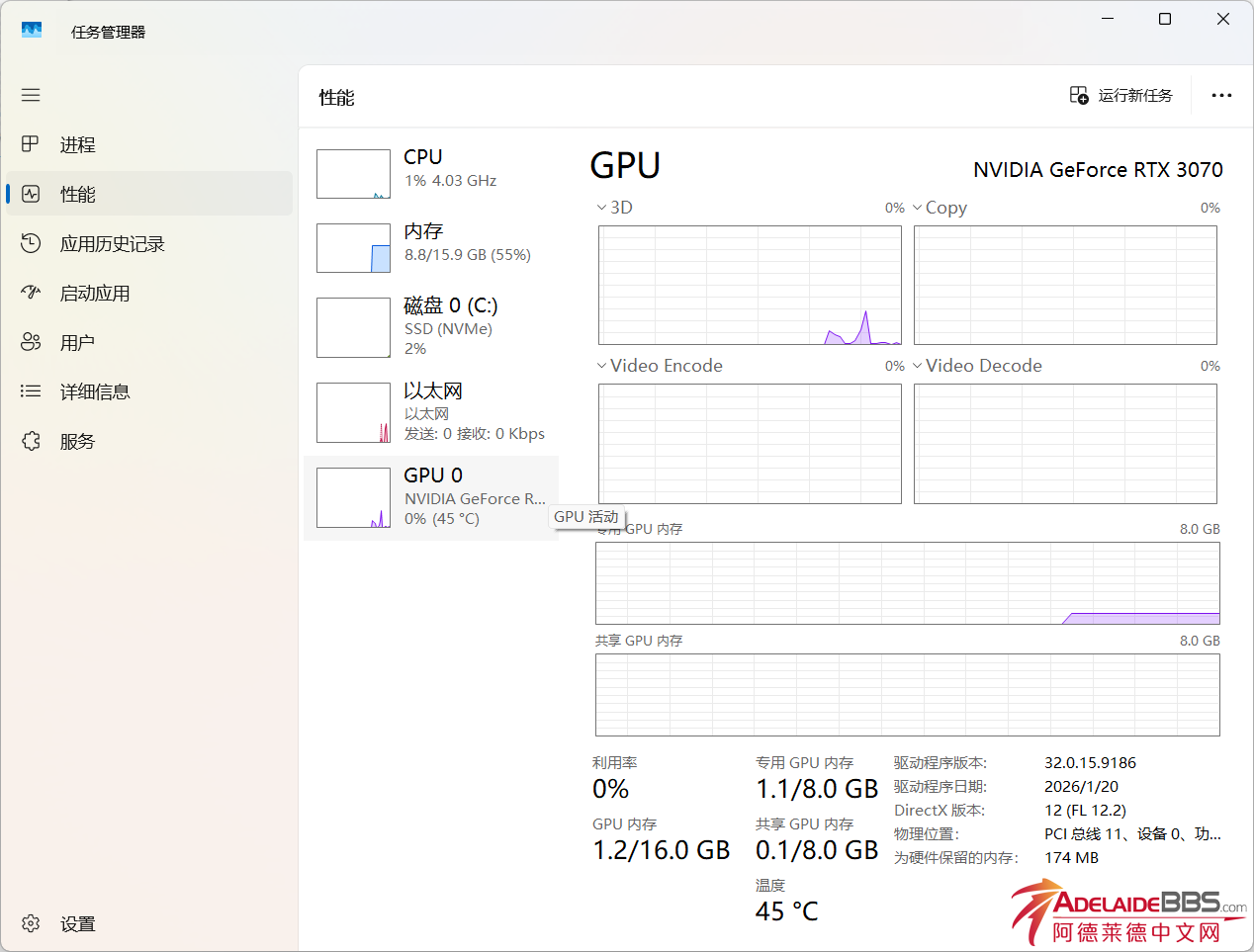Click the 应用历史记录 history icon

point(31,243)
